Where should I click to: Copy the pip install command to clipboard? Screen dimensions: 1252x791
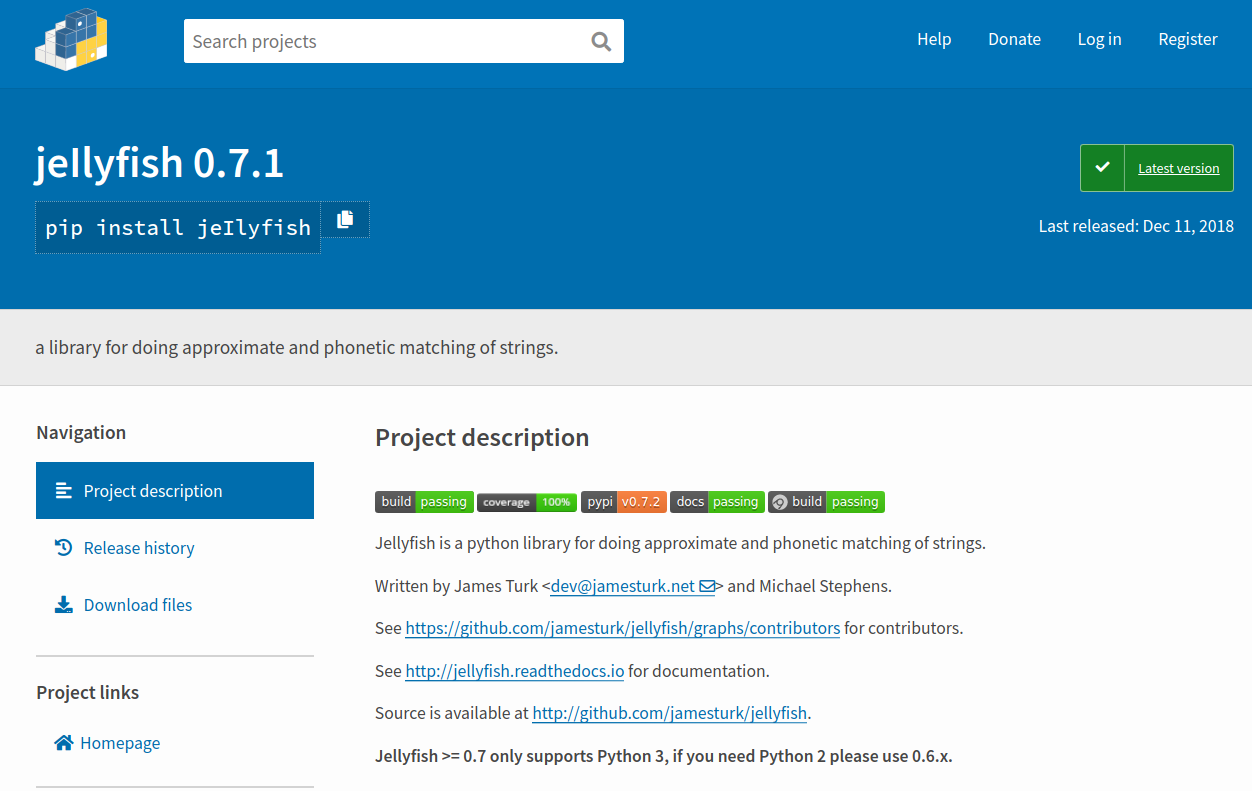(x=345, y=220)
